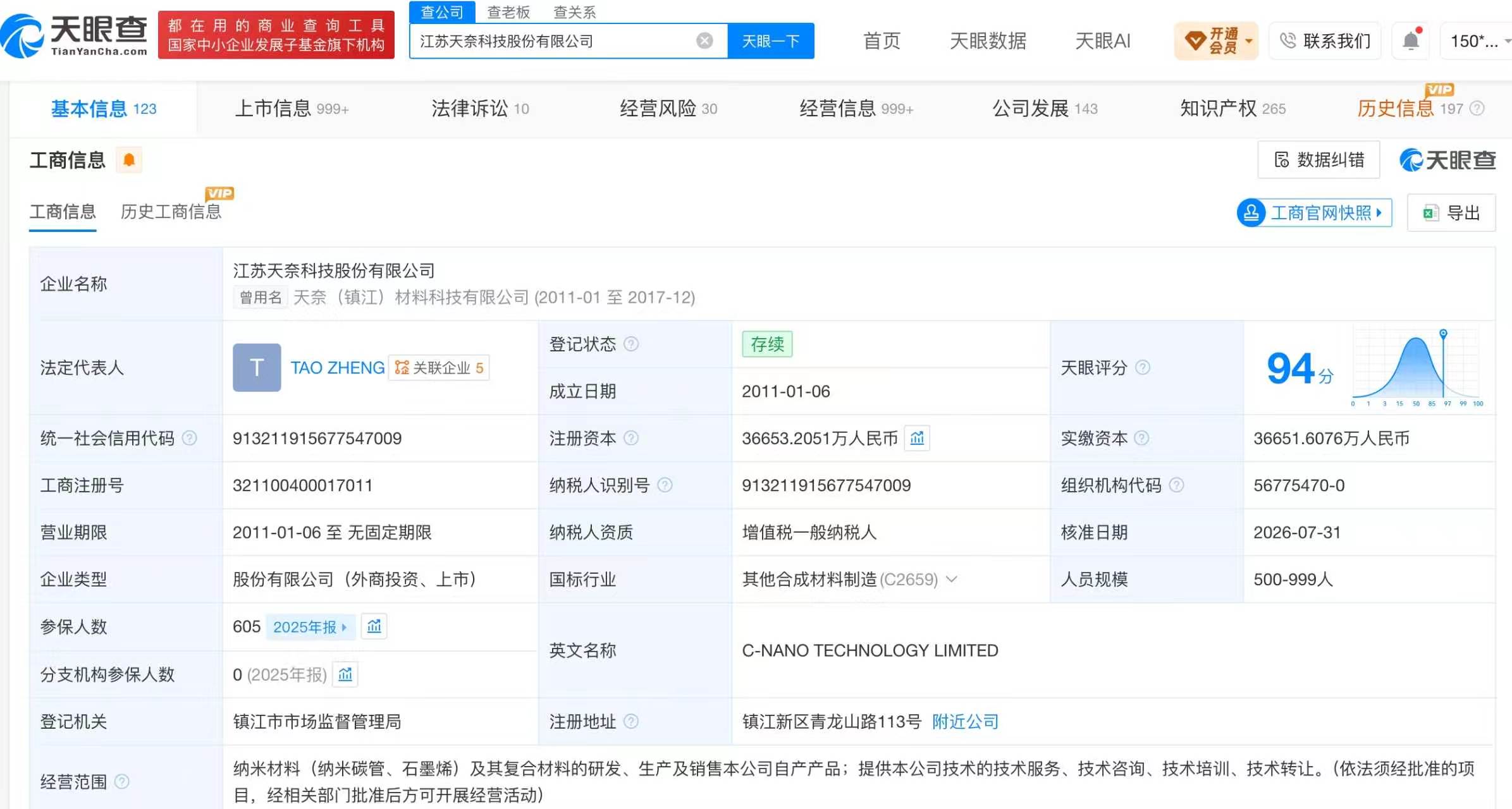1512x809 pixels.
Task: Click the 联系我们 button
Action: coord(1325,41)
